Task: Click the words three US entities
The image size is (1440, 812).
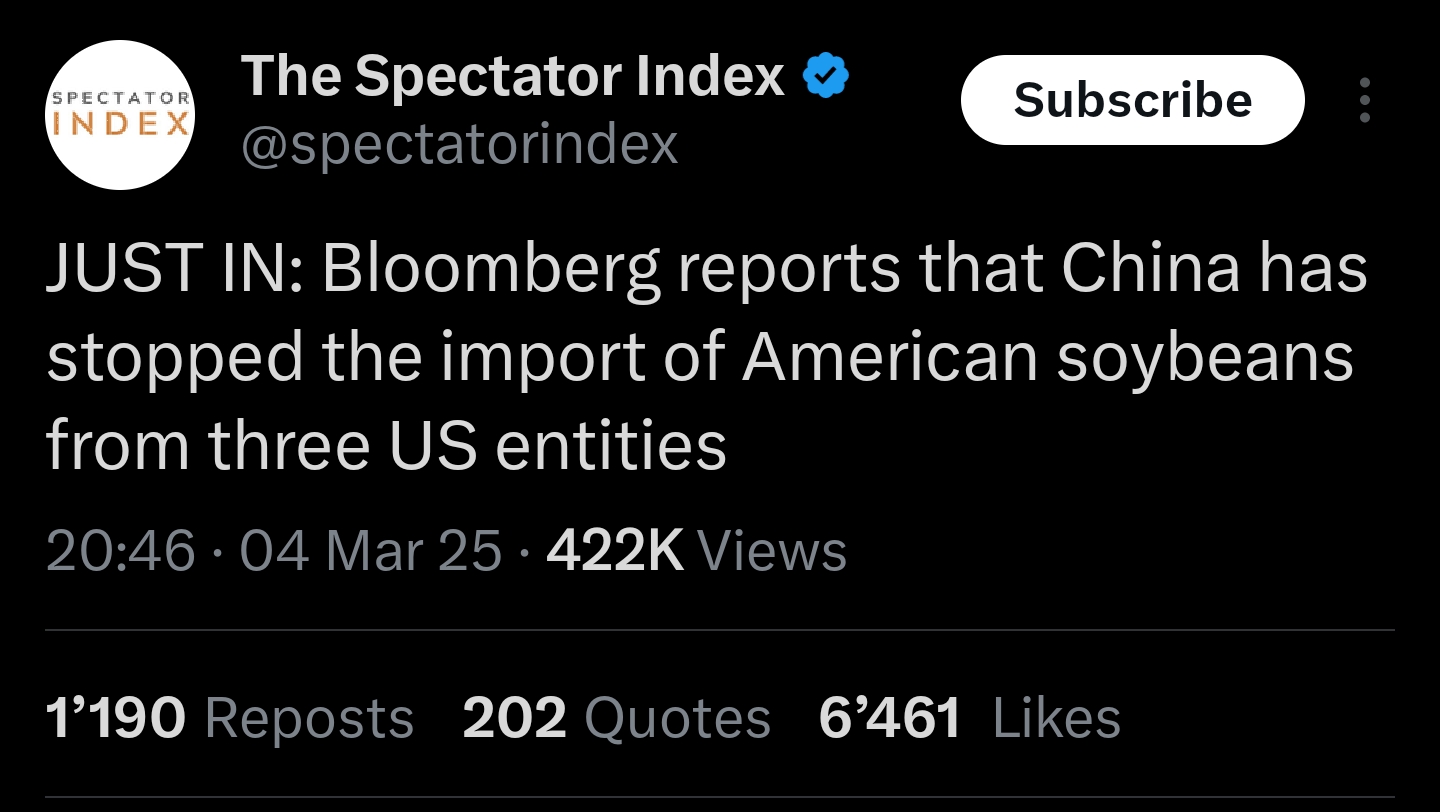Action: point(467,445)
